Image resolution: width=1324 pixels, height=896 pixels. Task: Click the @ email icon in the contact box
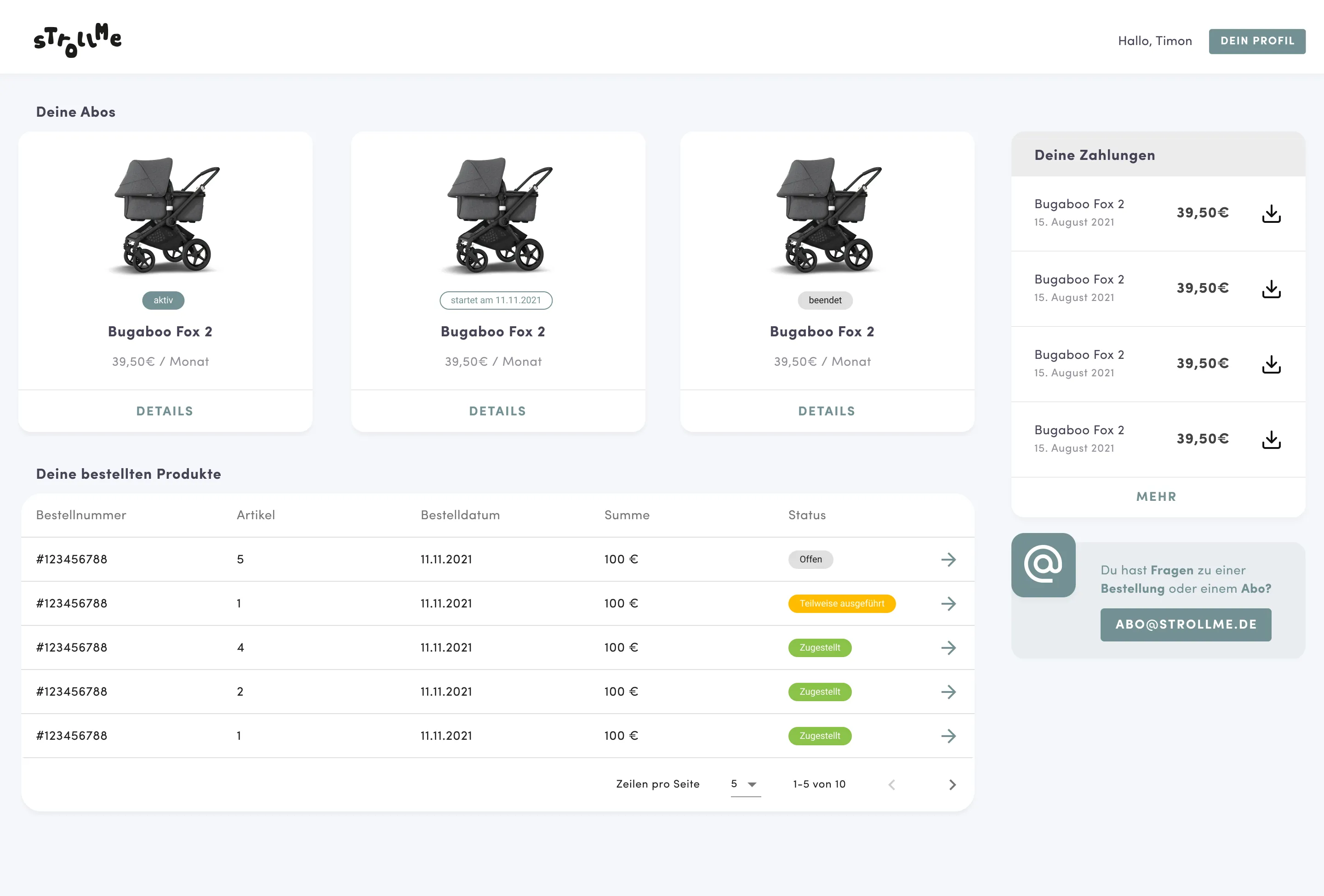point(1043,565)
